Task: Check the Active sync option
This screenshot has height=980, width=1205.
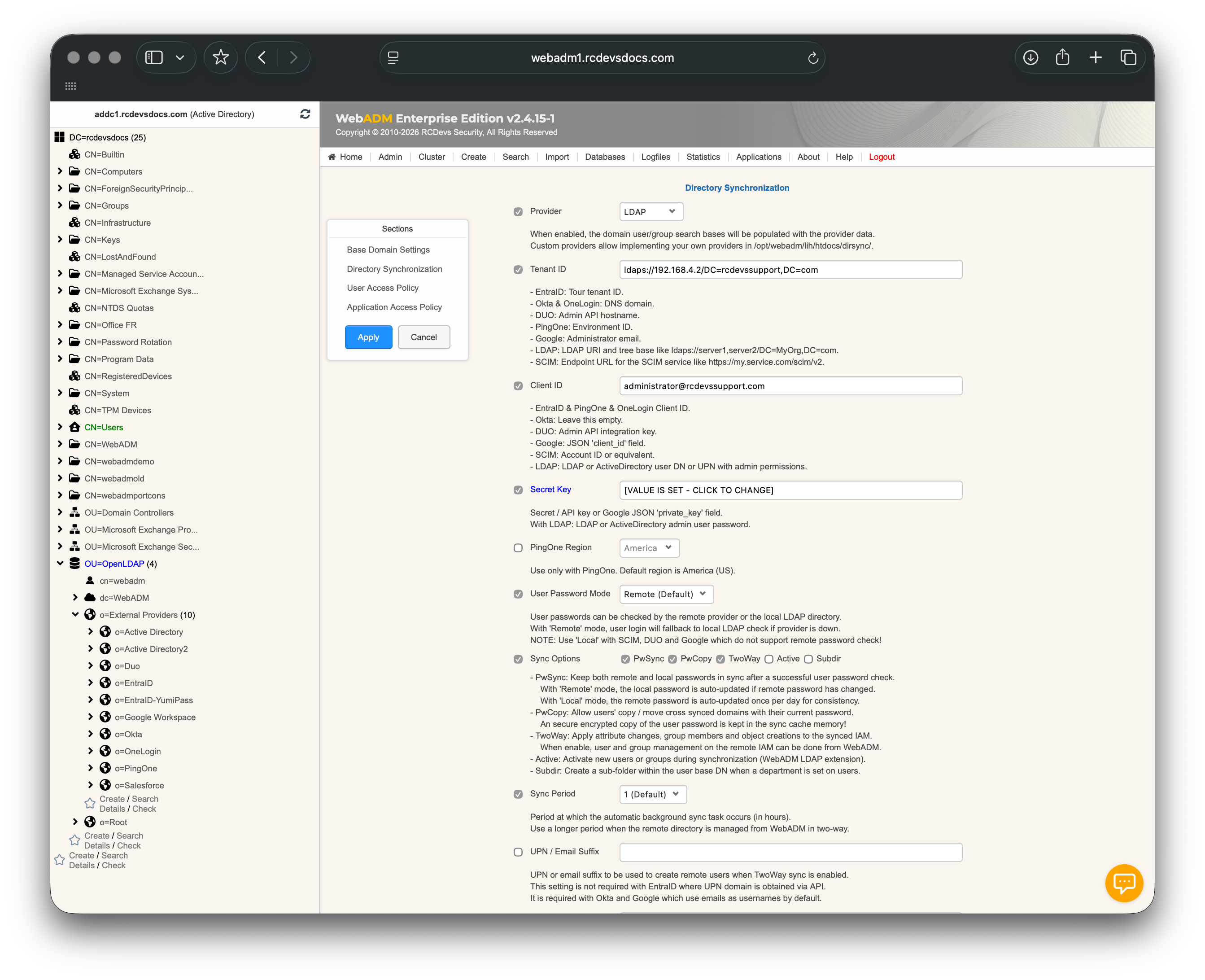Action: 770,659
